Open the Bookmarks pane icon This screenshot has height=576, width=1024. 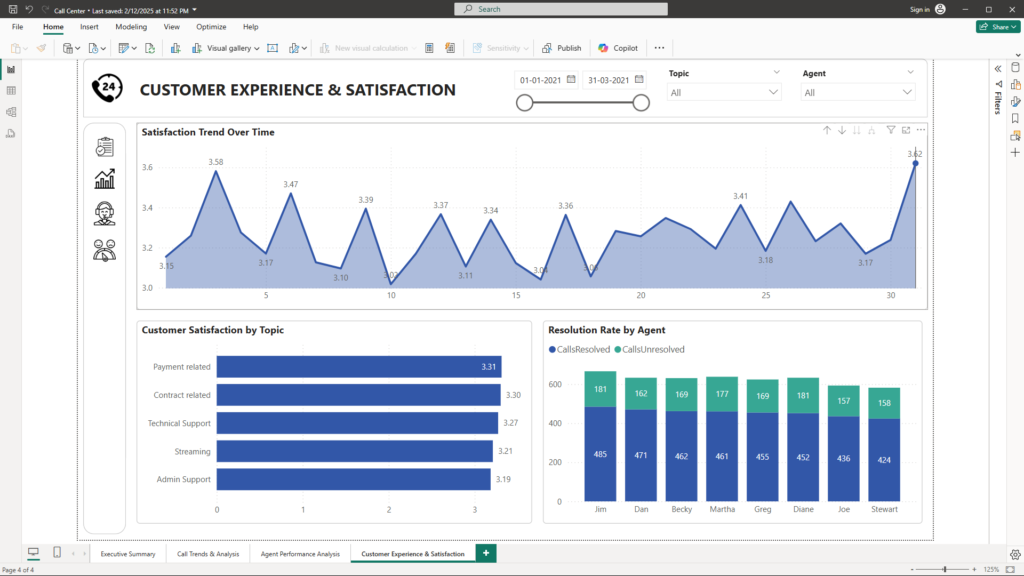click(x=1015, y=118)
